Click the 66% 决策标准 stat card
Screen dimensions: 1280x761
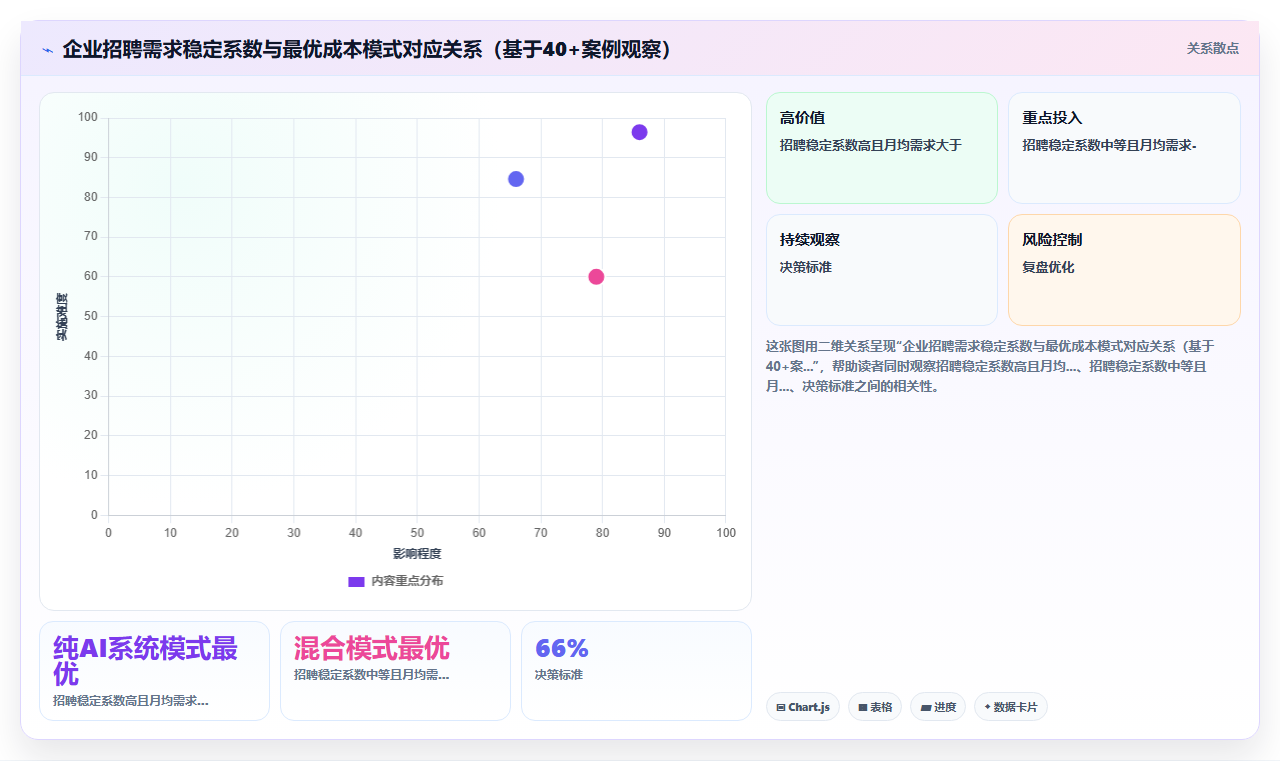636,671
